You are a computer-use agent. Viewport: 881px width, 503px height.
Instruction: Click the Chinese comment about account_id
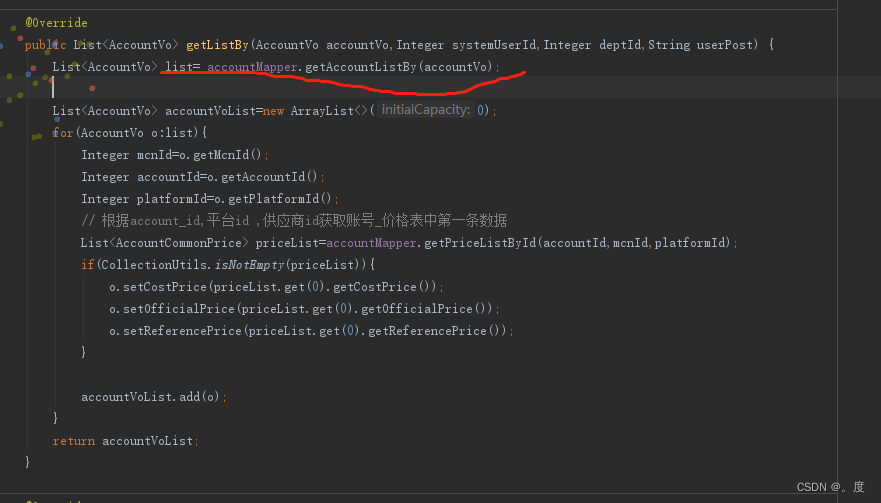pos(294,221)
